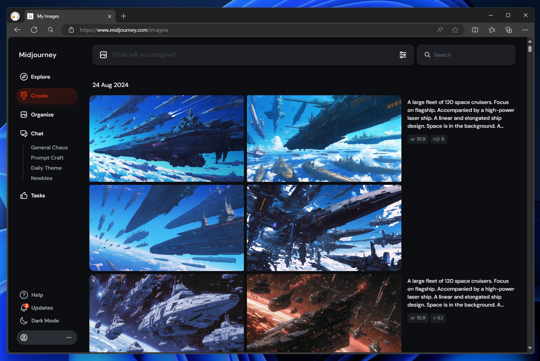Open Updates notifications
Image resolution: width=540 pixels, height=361 pixels.
tap(36, 308)
